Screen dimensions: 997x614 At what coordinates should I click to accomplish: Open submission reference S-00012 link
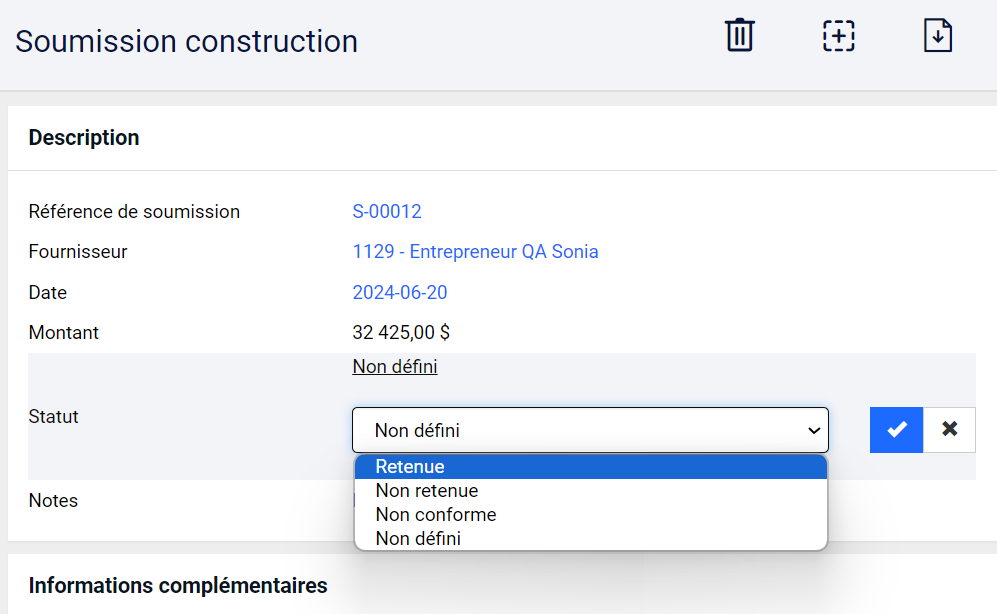387,212
